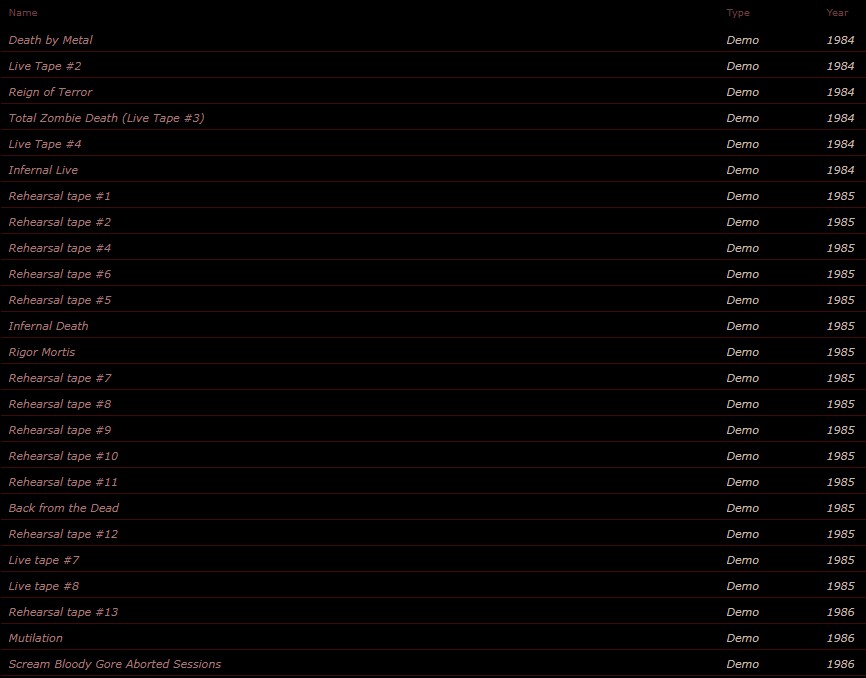The width and height of the screenshot is (866, 678).
Task: Open Rehearsal tape #10
Action: point(63,456)
